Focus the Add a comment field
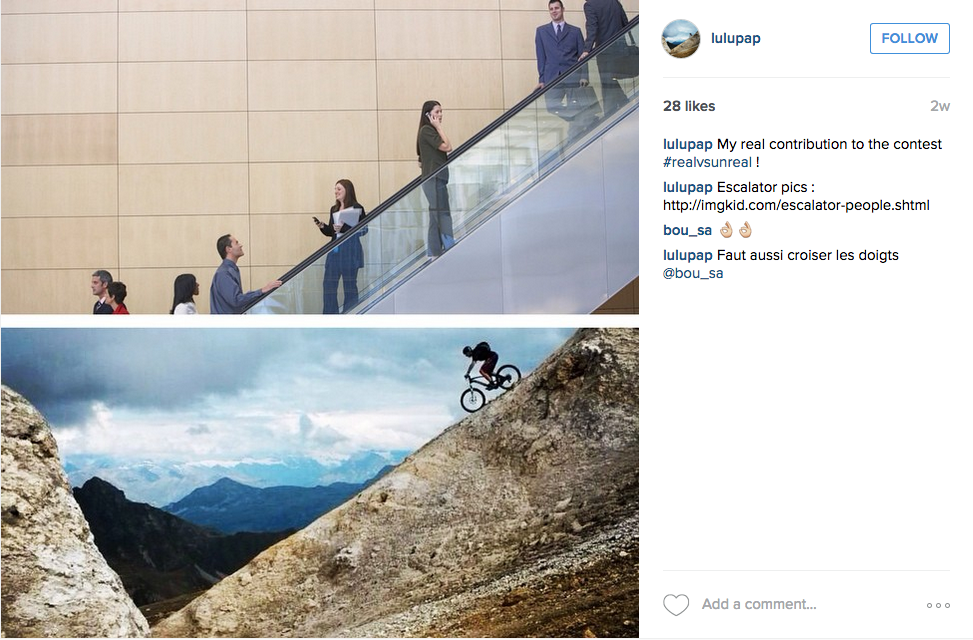The height and width of the screenshot is (640, 973). [807, 604]
